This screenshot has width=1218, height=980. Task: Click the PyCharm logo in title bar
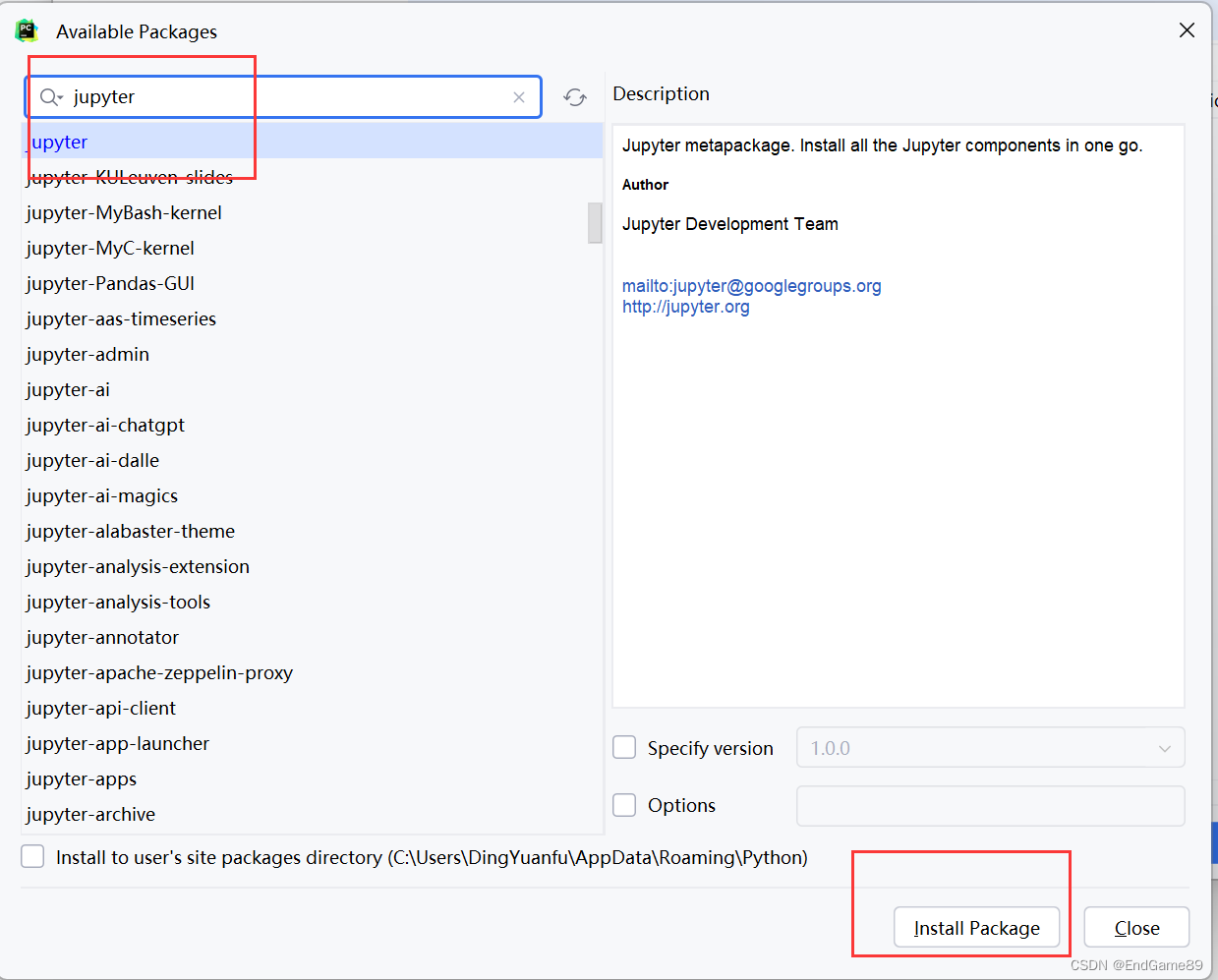27,30
